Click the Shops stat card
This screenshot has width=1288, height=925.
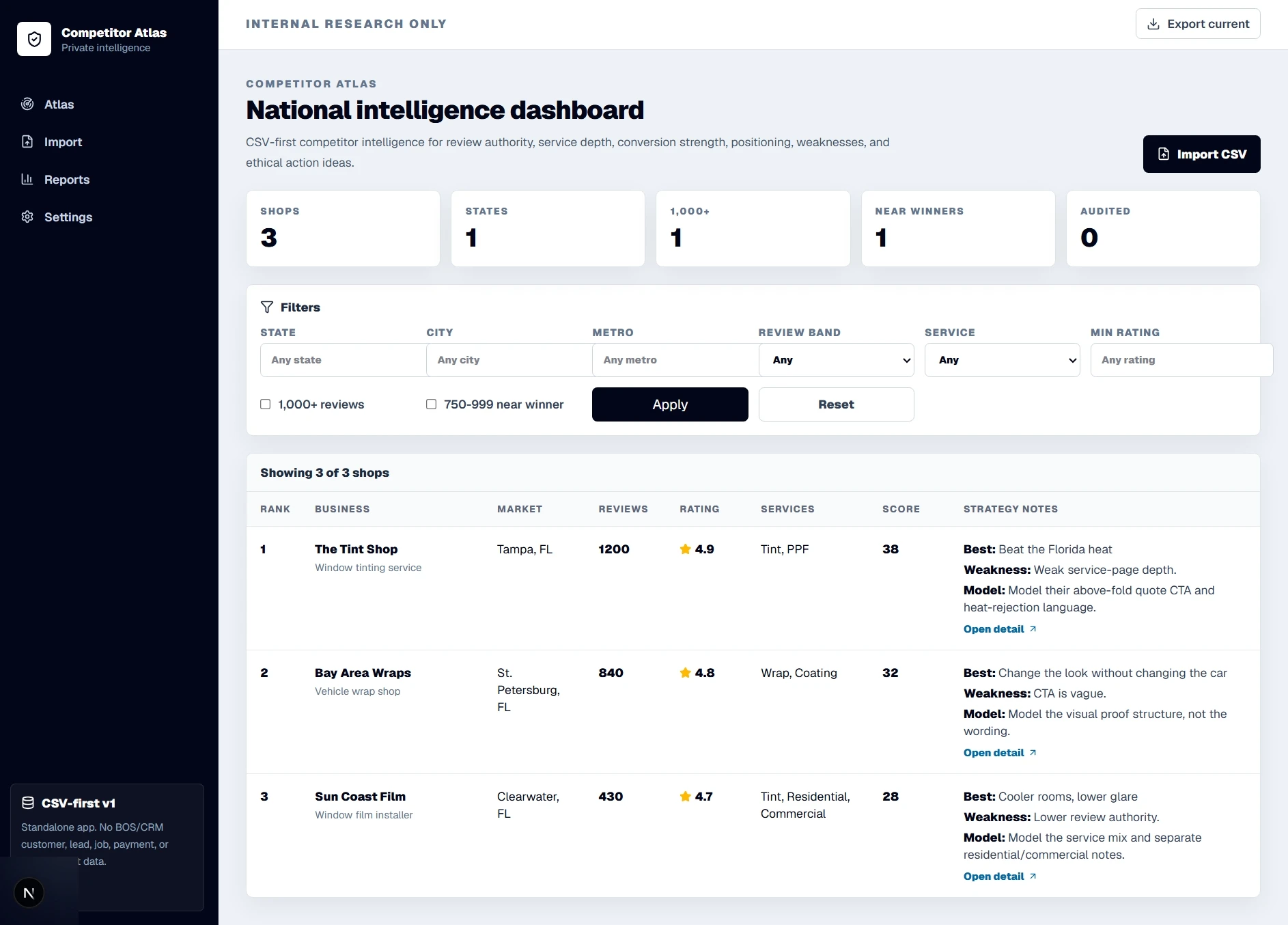(343, 228)
